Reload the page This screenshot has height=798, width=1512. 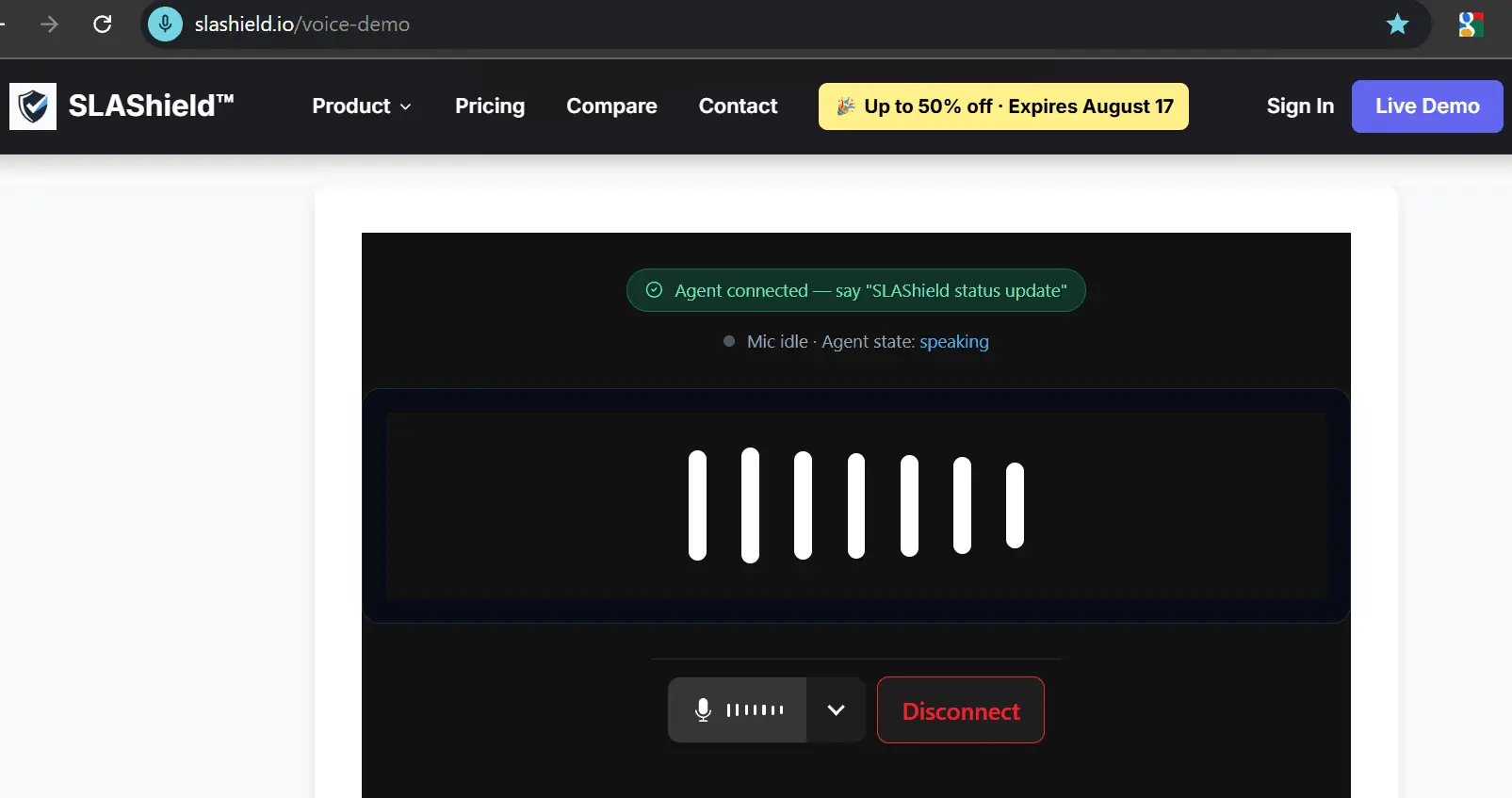click(103, 24)
